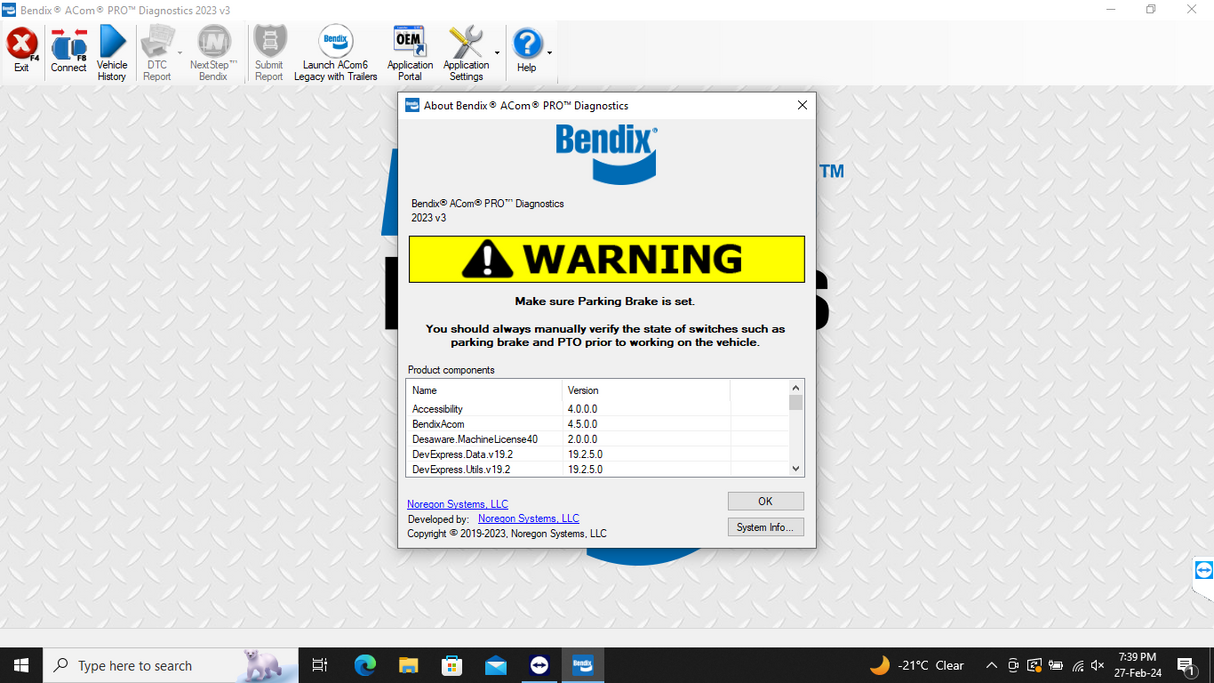Expand the DTC Report dropdown arrow
This screenshot has height=683, width=1214.
tap(182, 53)
